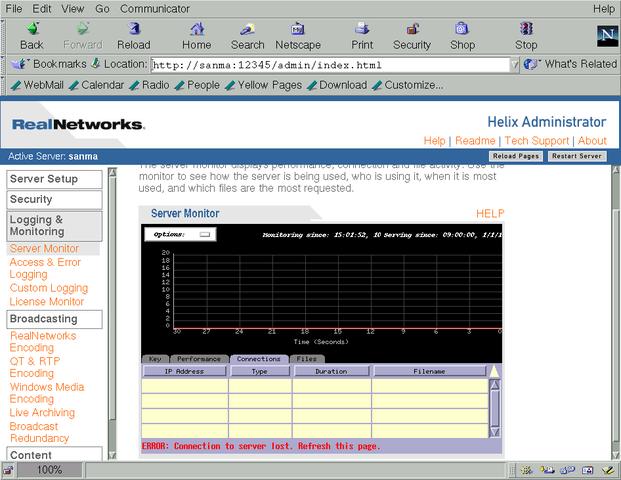Select the Connections tab
Image resolution: width=621 pixels, height=480 pixels.
[x=259, y=359]
